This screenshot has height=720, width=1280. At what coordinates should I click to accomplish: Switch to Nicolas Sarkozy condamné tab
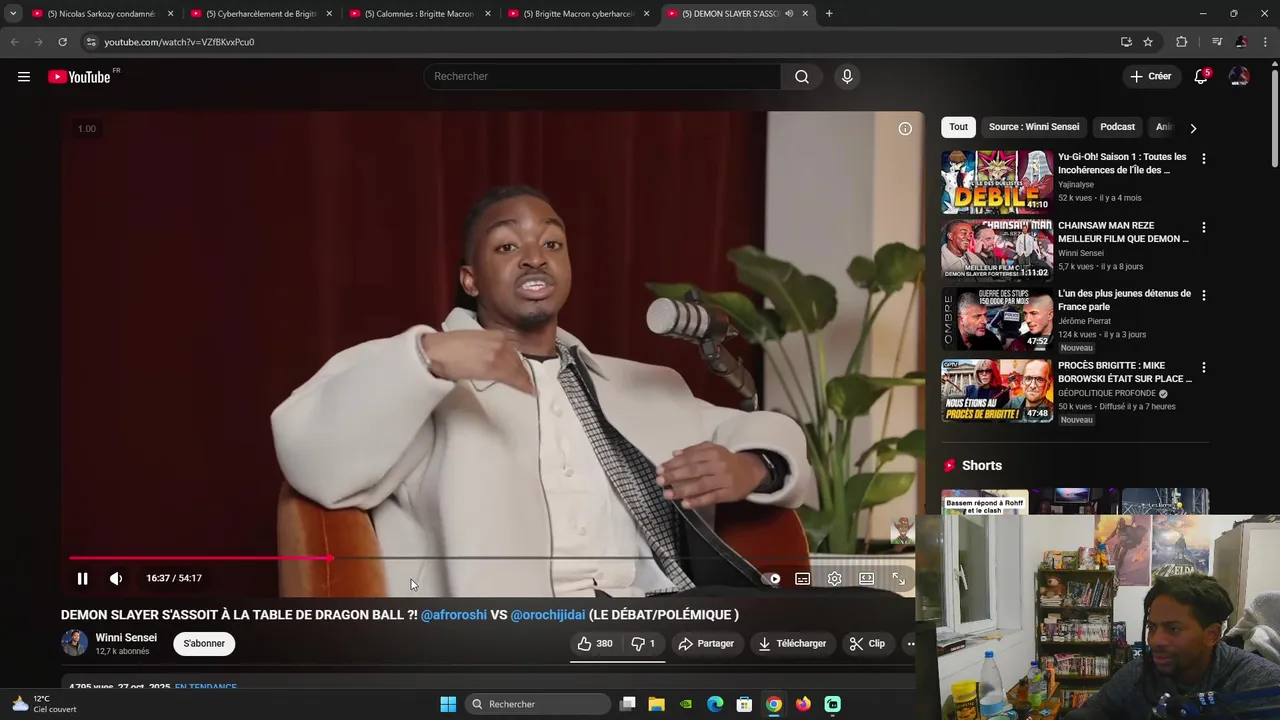(x=102, y=14)
